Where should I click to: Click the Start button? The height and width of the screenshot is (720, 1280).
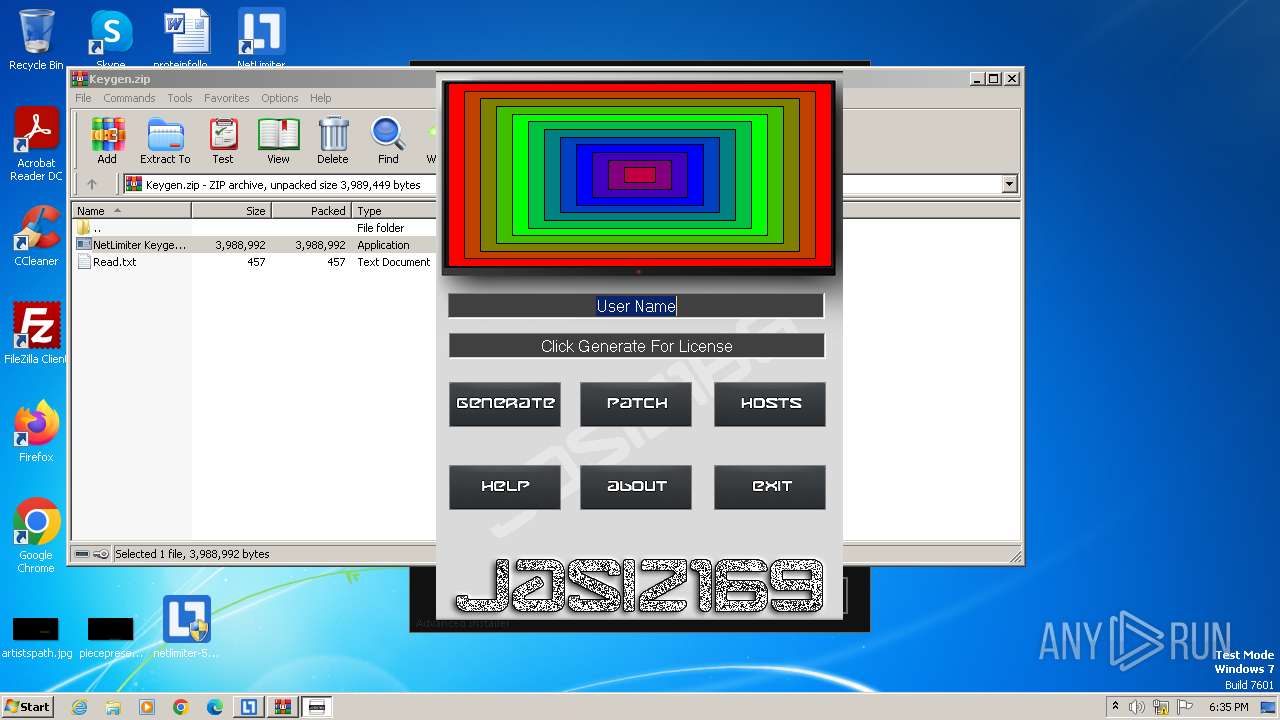point(28,706)
